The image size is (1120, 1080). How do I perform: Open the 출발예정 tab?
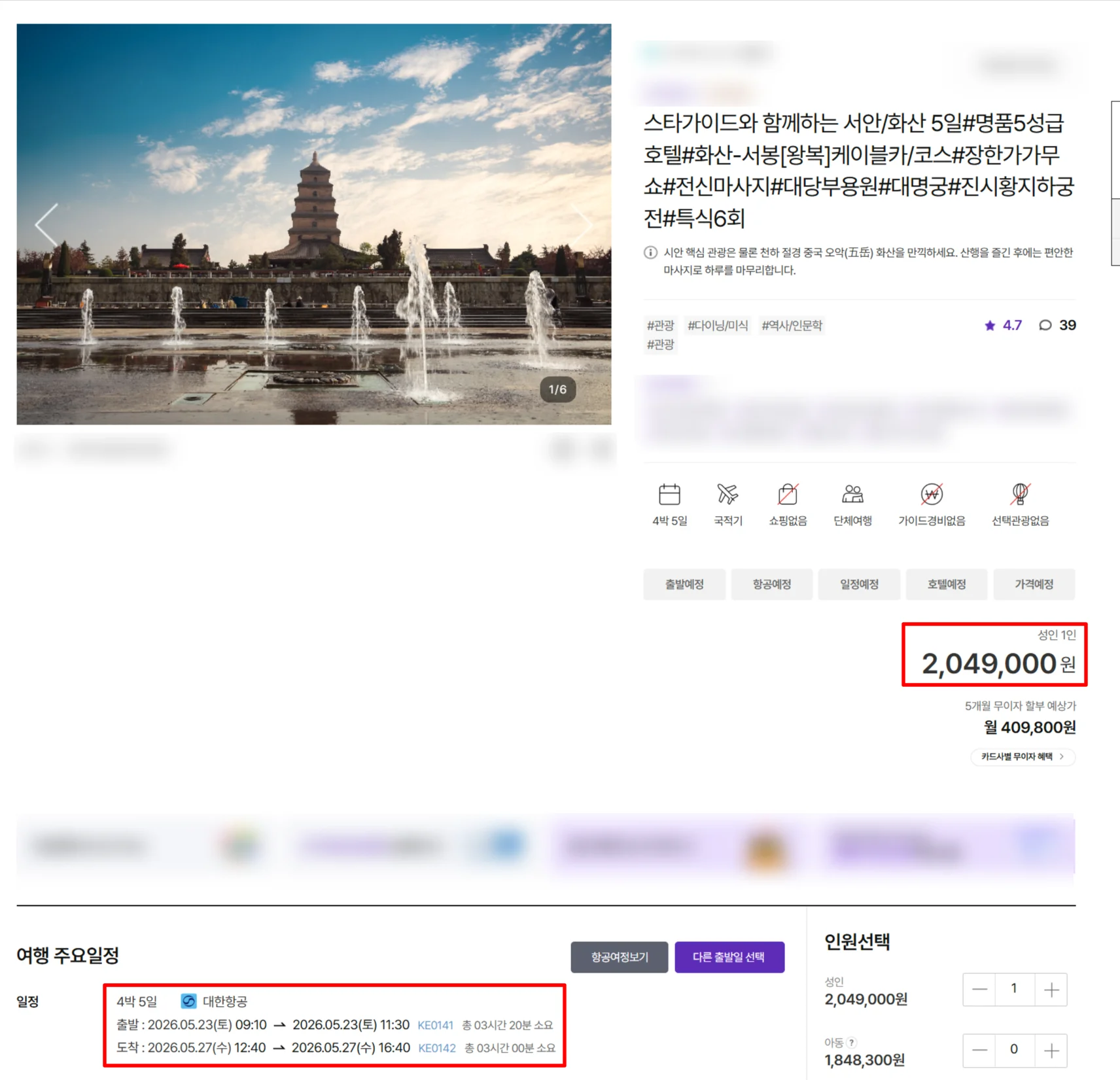[684, 584]
